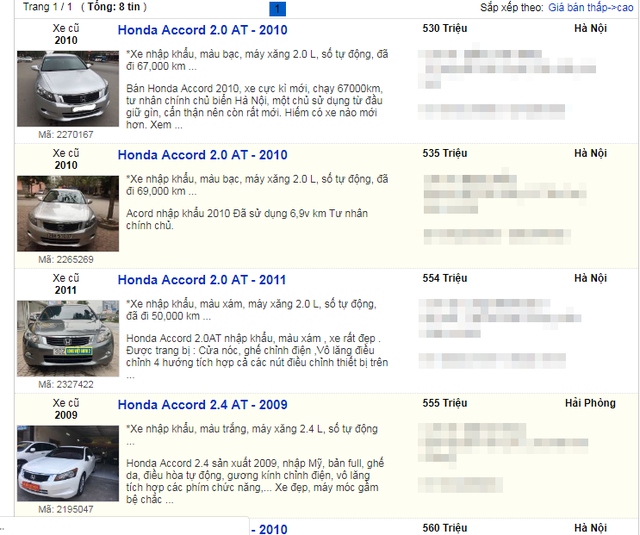View white Accord 2009 thumbnail
Screen dimensions: 640x535
click(68, 463)
